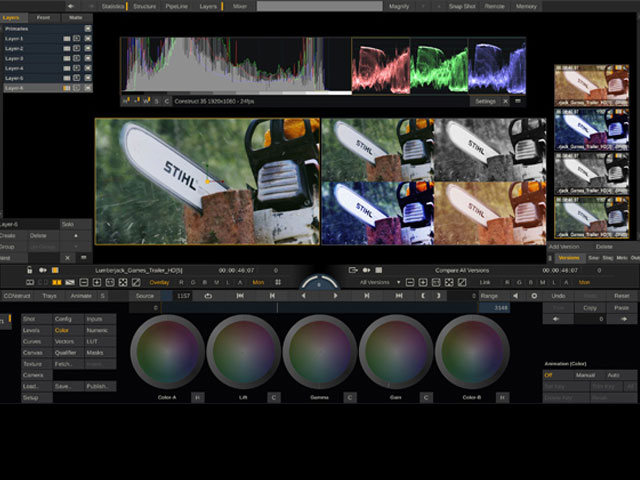Click the diagonal split icon in Compare viewer toolbar

point(462,282)
